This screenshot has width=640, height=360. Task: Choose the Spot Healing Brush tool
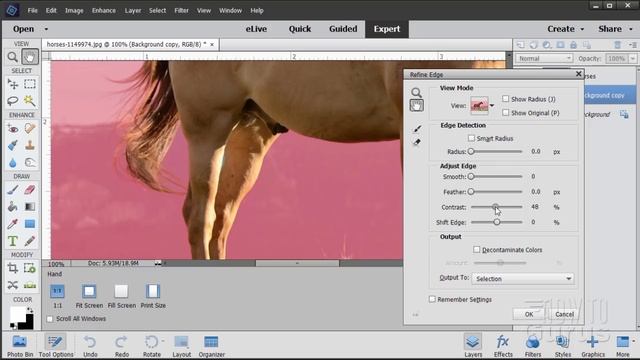[x=29, y=129]
